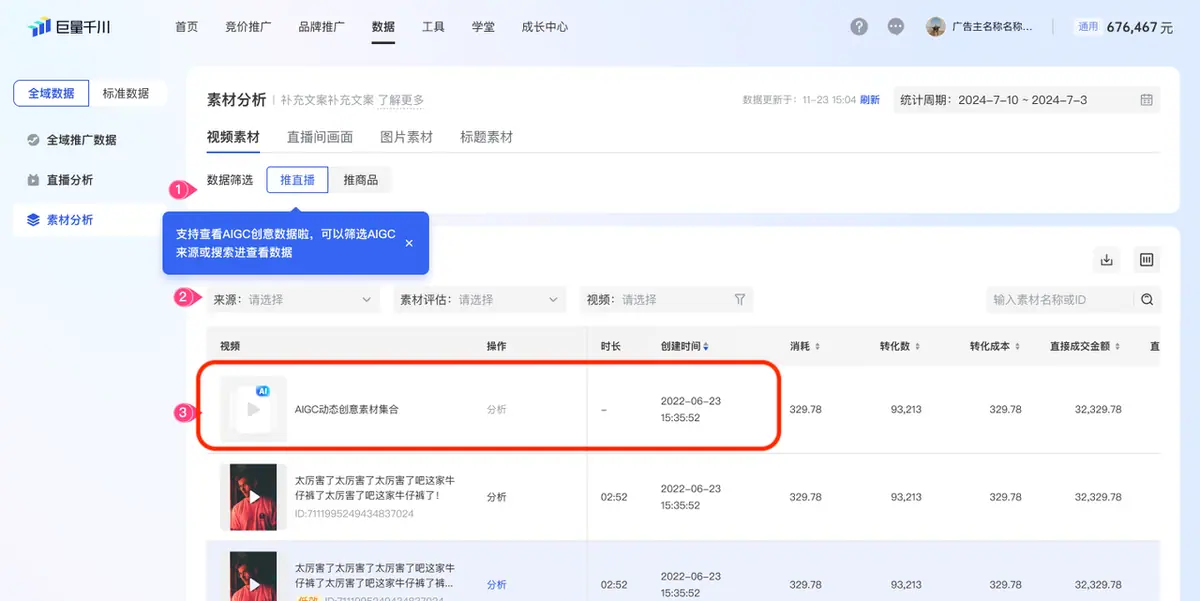Screen dimensions: 1200x601
Task: Open the custom columns icon button
Action: [x=1147, y=260]
